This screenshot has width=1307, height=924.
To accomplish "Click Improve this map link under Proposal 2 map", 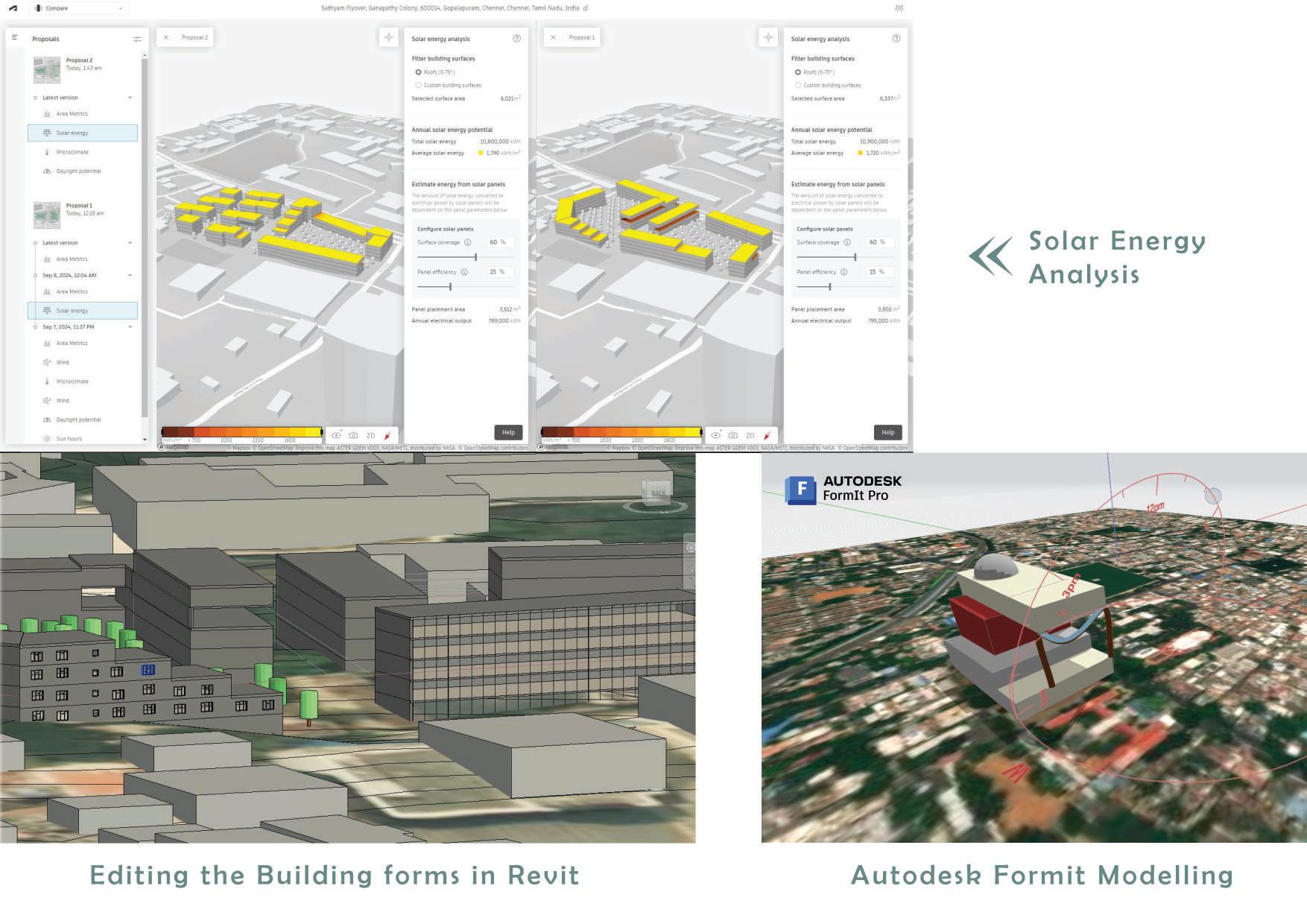I will tap(315, 449).
